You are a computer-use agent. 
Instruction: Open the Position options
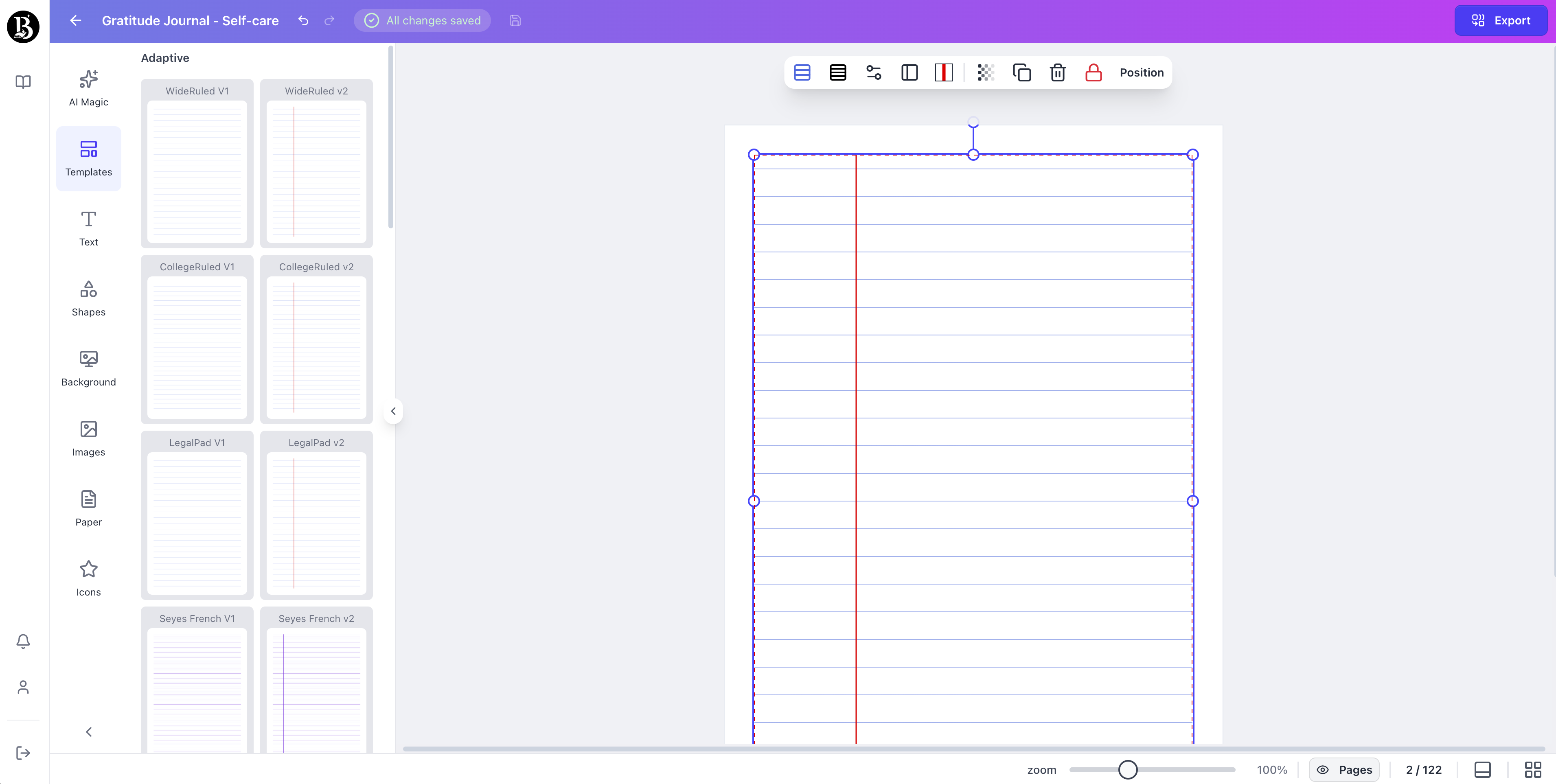point(1142,72)
